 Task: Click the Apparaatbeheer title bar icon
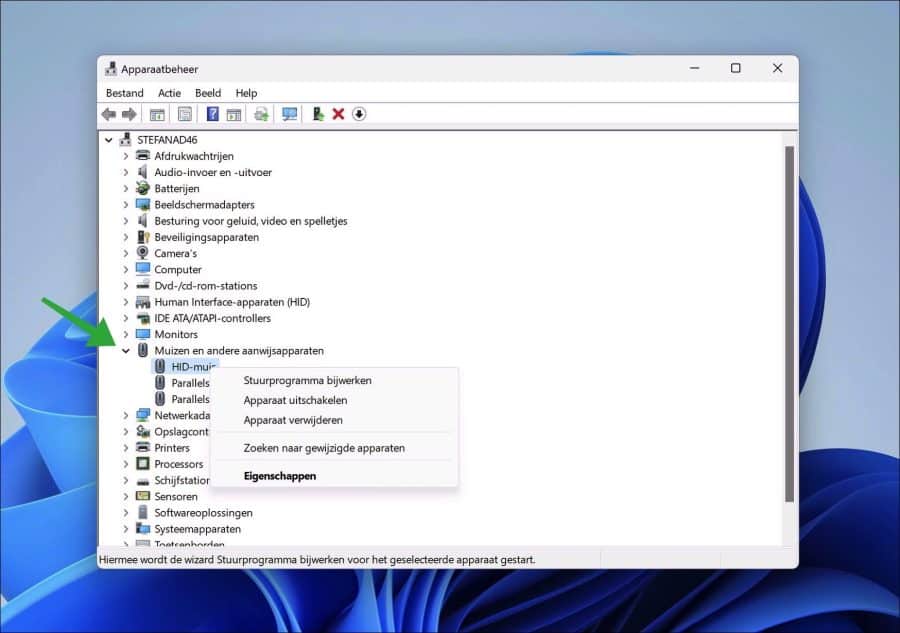pyautogui.click(x=111, y=69)
